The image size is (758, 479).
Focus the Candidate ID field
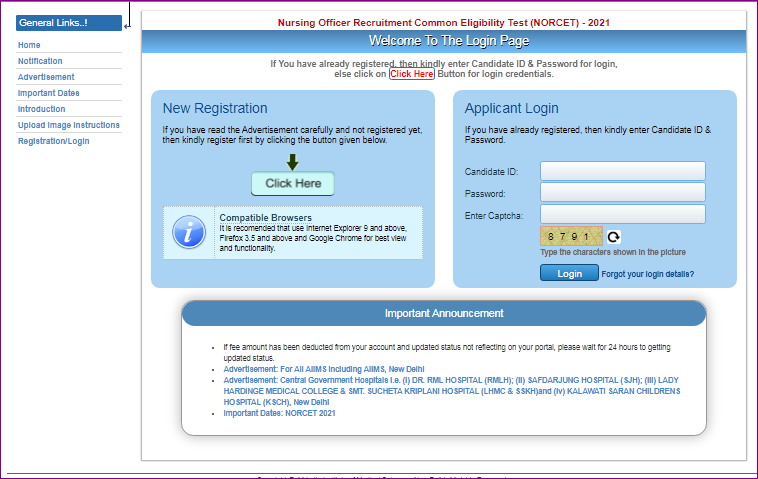(x=622, y=171)
